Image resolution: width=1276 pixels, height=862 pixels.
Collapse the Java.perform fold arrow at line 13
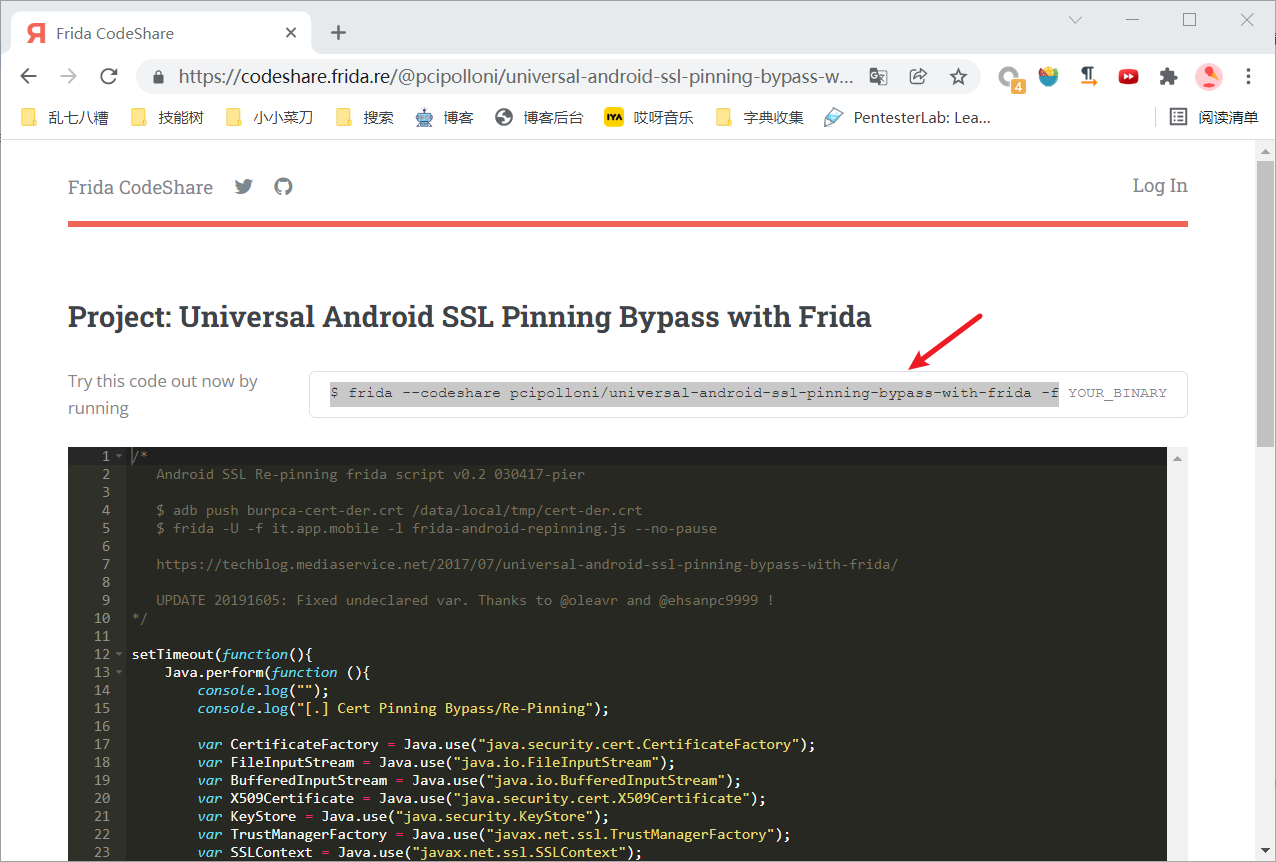120,673
